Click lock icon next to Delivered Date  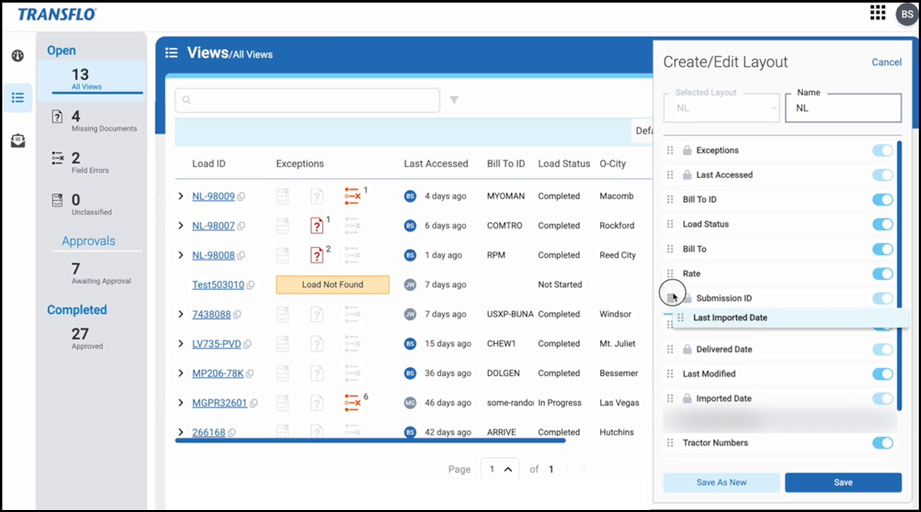[687, 349]
